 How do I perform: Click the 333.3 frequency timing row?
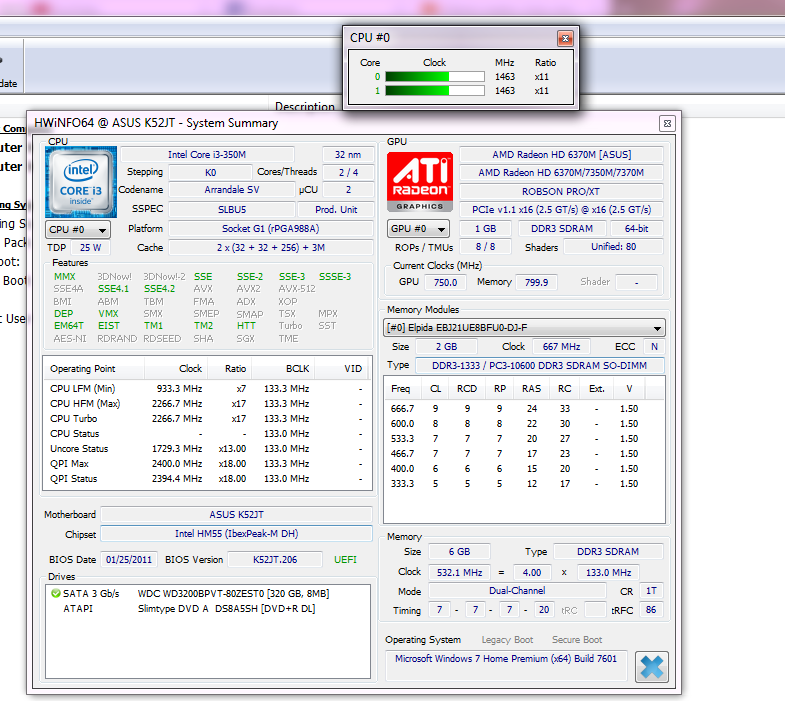click(524, 484)
